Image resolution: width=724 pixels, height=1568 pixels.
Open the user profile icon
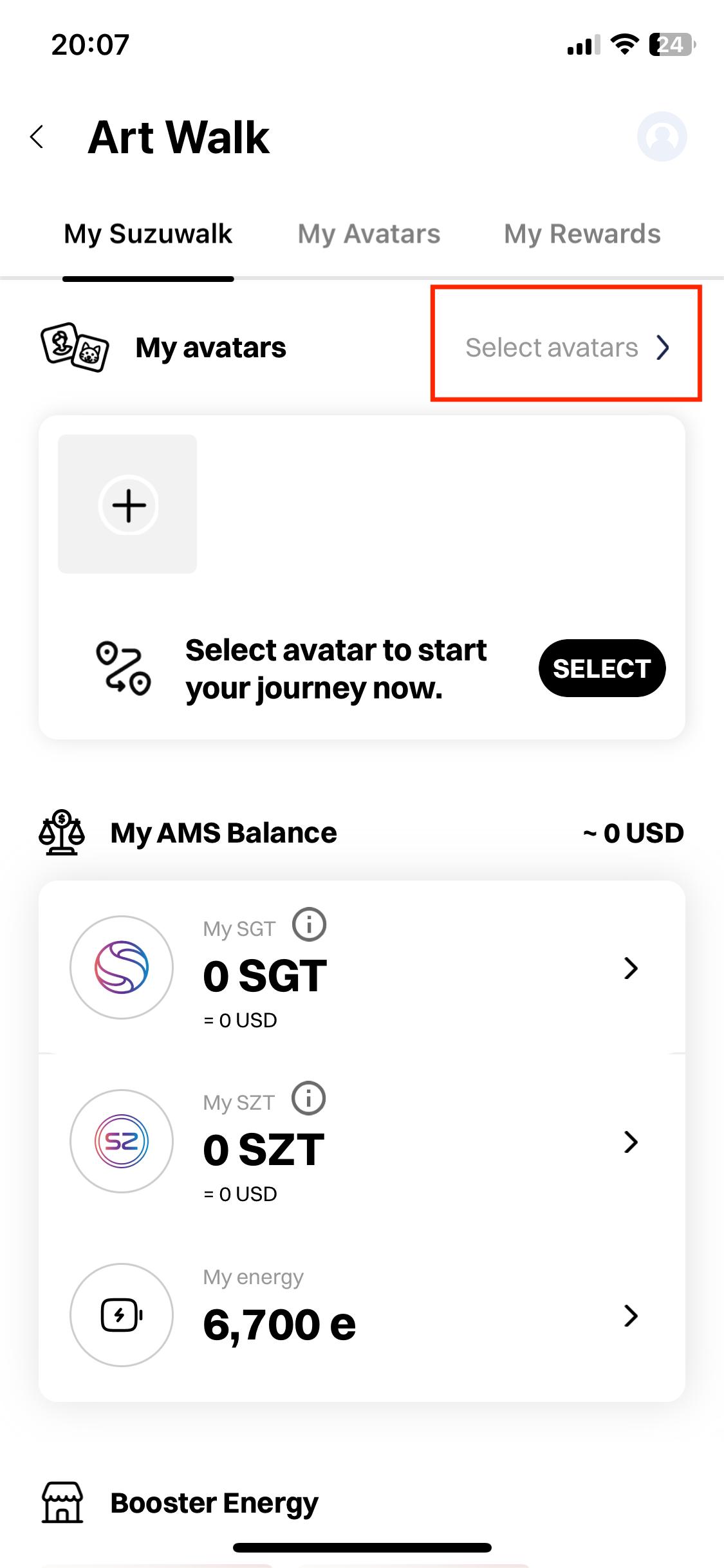tap(662, 136)
